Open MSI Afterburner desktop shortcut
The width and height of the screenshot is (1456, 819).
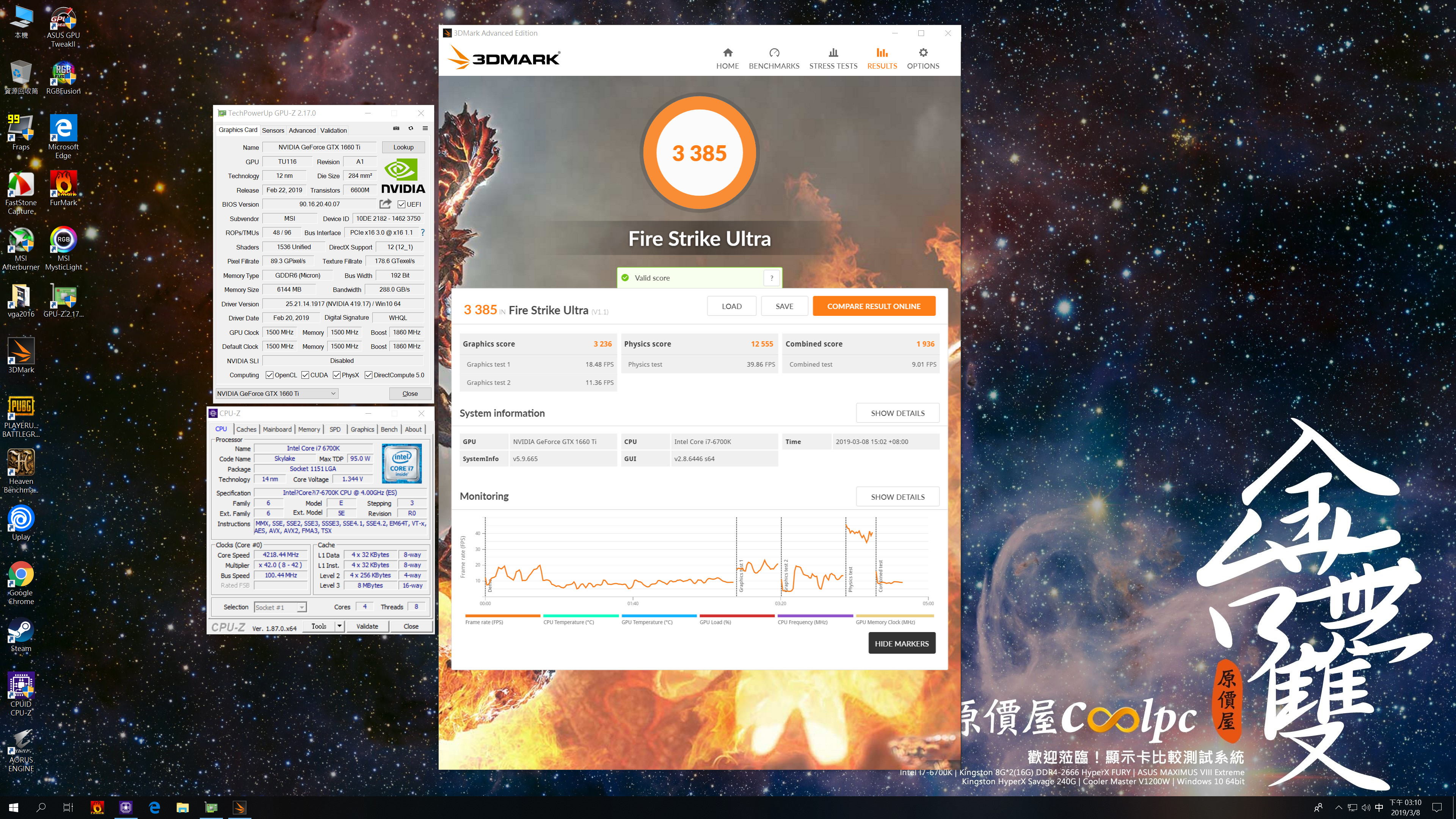point(21,249)
